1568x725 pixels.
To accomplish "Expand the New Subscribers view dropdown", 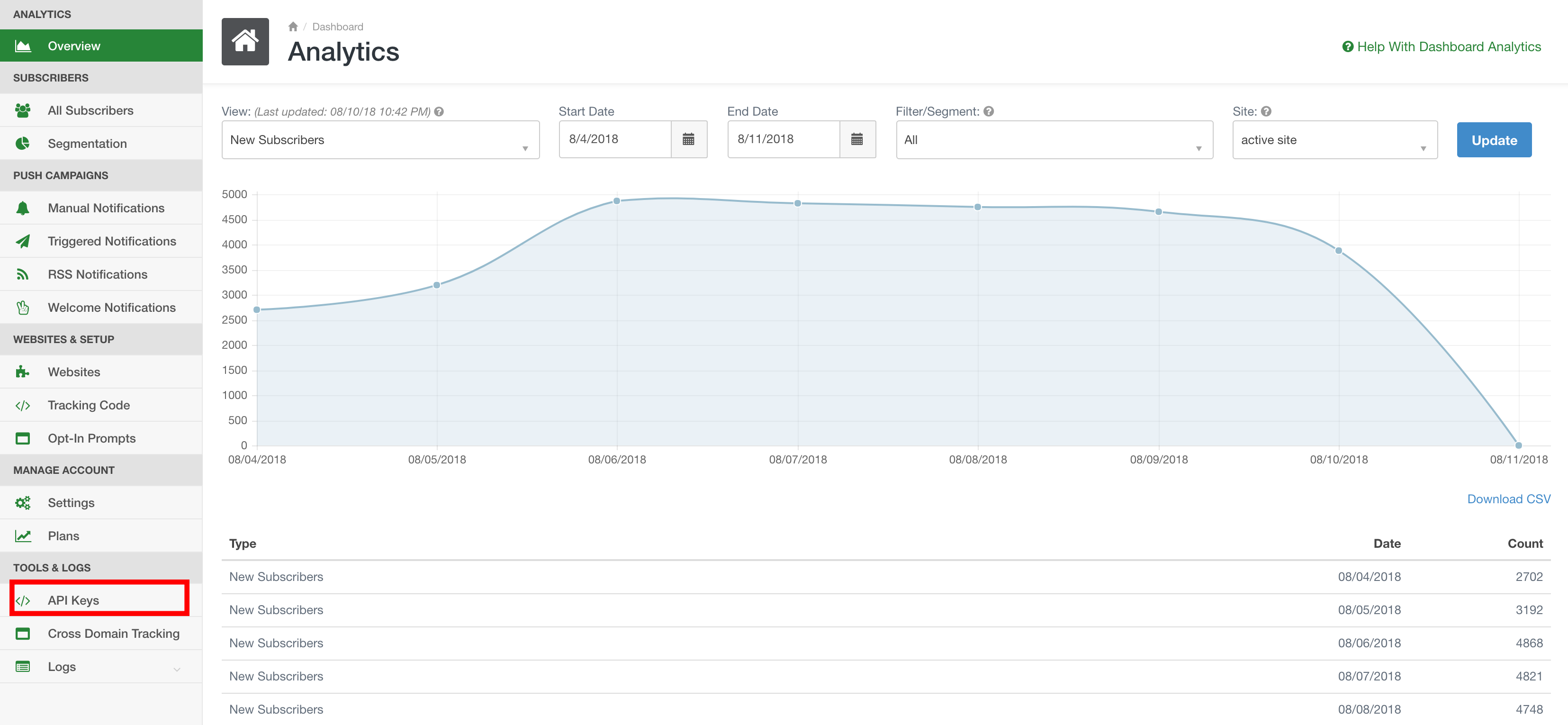I will pos(380,140).
